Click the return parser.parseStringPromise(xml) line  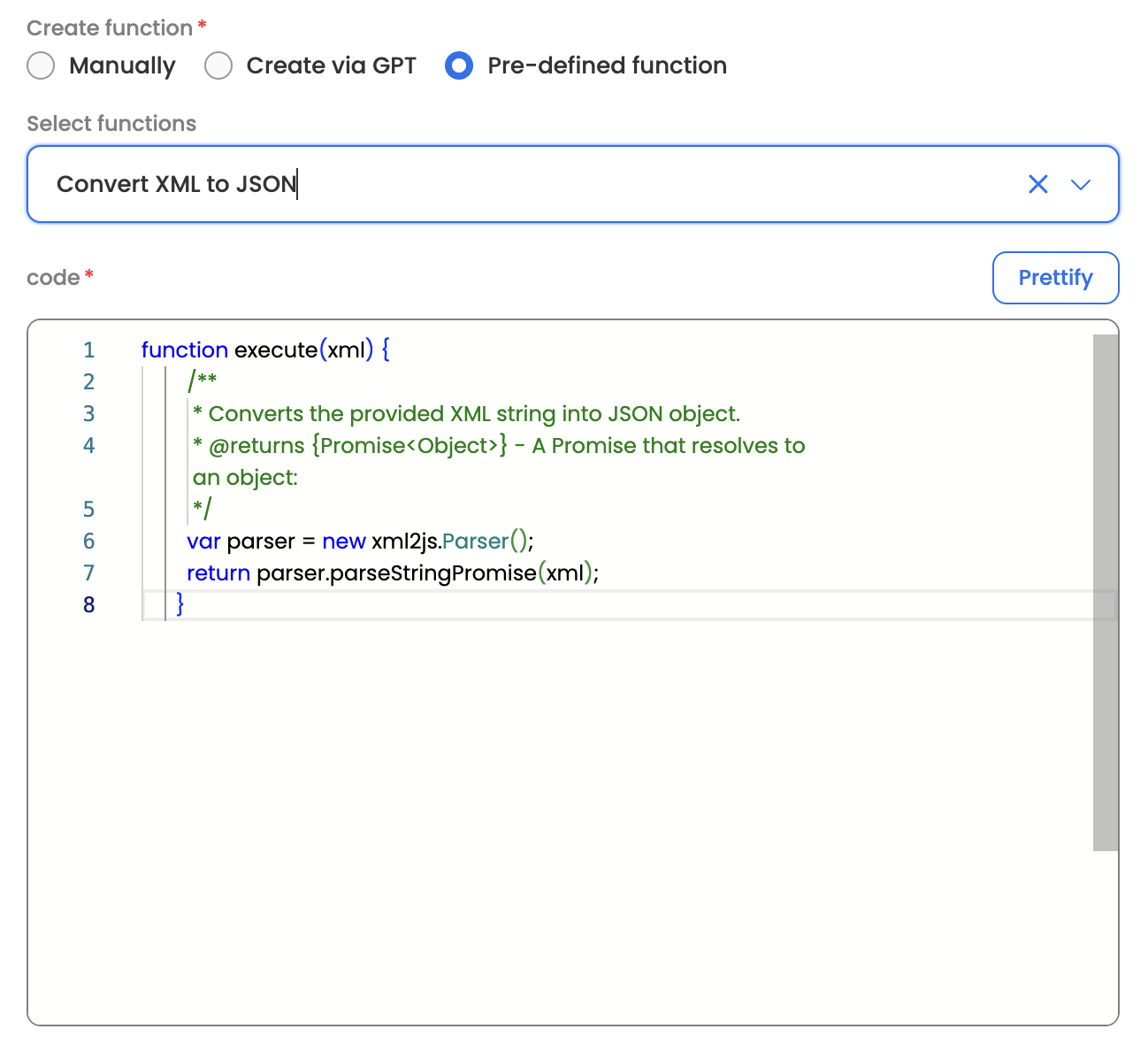coord(393,573)
